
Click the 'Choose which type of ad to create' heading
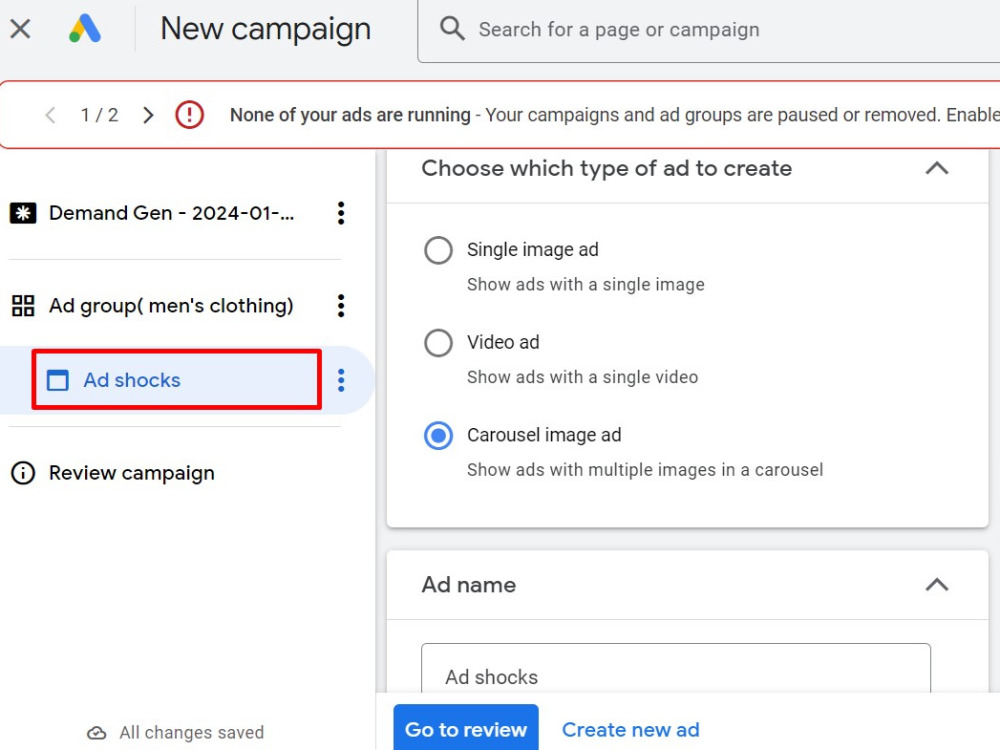point(607,168)
